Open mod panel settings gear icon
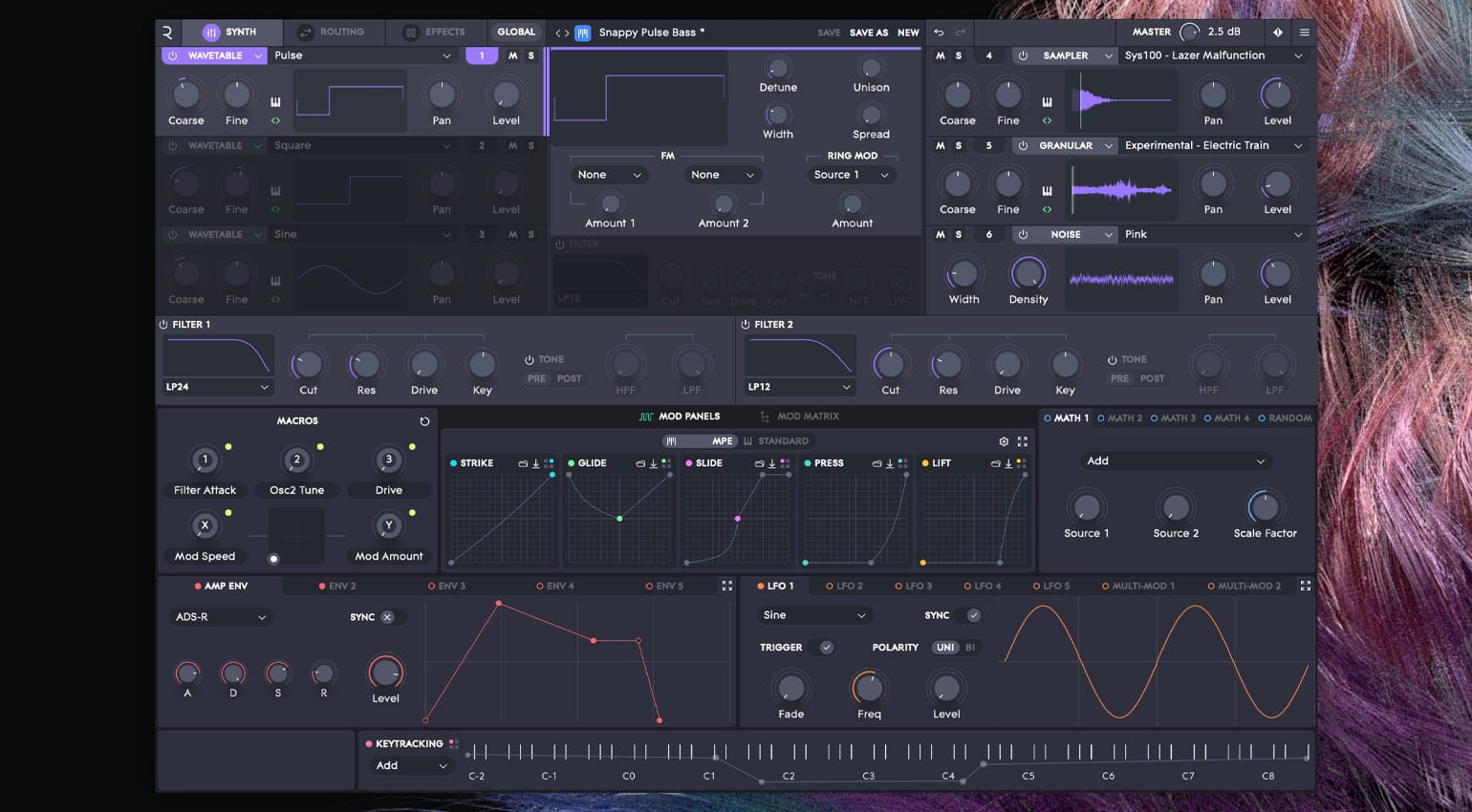Viewport: 1472px width, 812px height. [x=1004, y=441]
